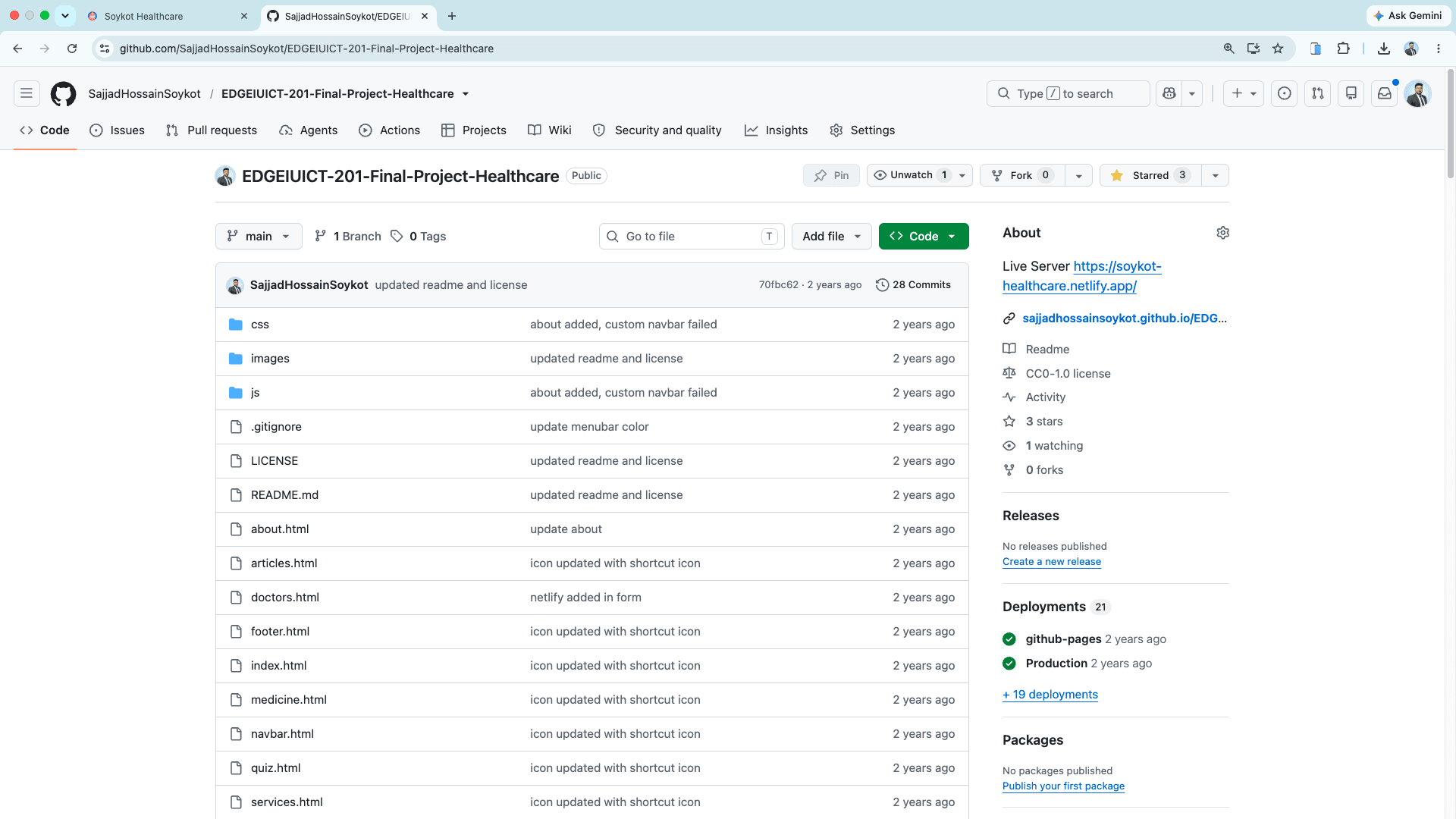Open the browser extensions puzzle icon
Viewport: 1456px width, 819px height.
1344,49
